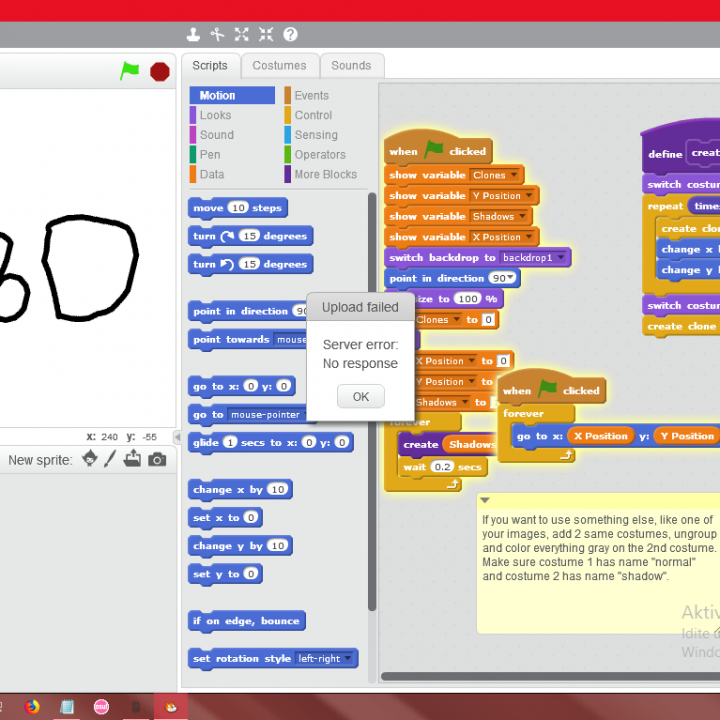Collapse the yellow comment note with the triangle

tap(484, 500)
